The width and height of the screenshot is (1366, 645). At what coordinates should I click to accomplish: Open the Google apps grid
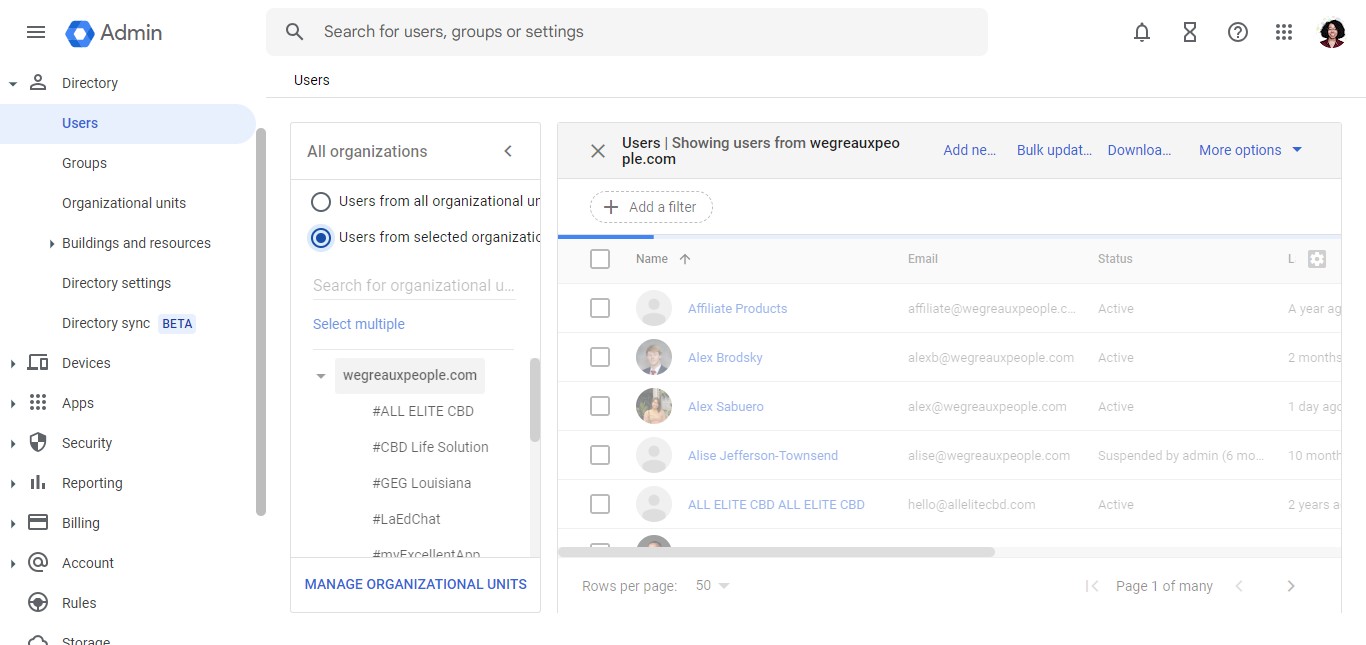1285,32
